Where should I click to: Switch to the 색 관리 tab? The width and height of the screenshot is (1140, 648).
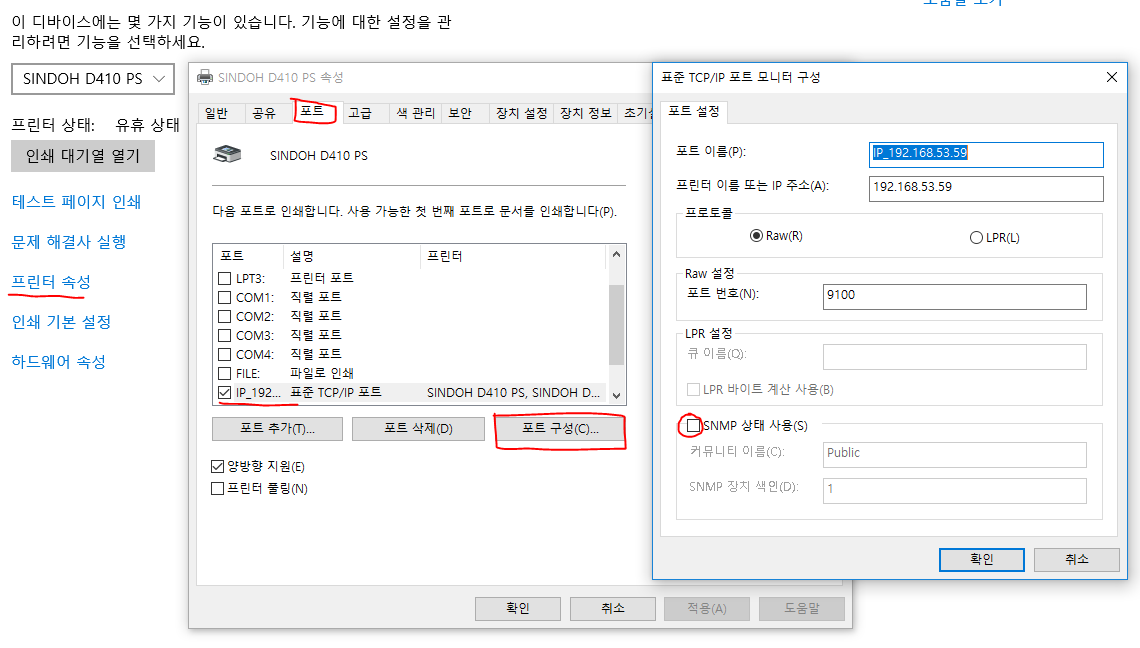pyautogui.click(x=415, y=113)
